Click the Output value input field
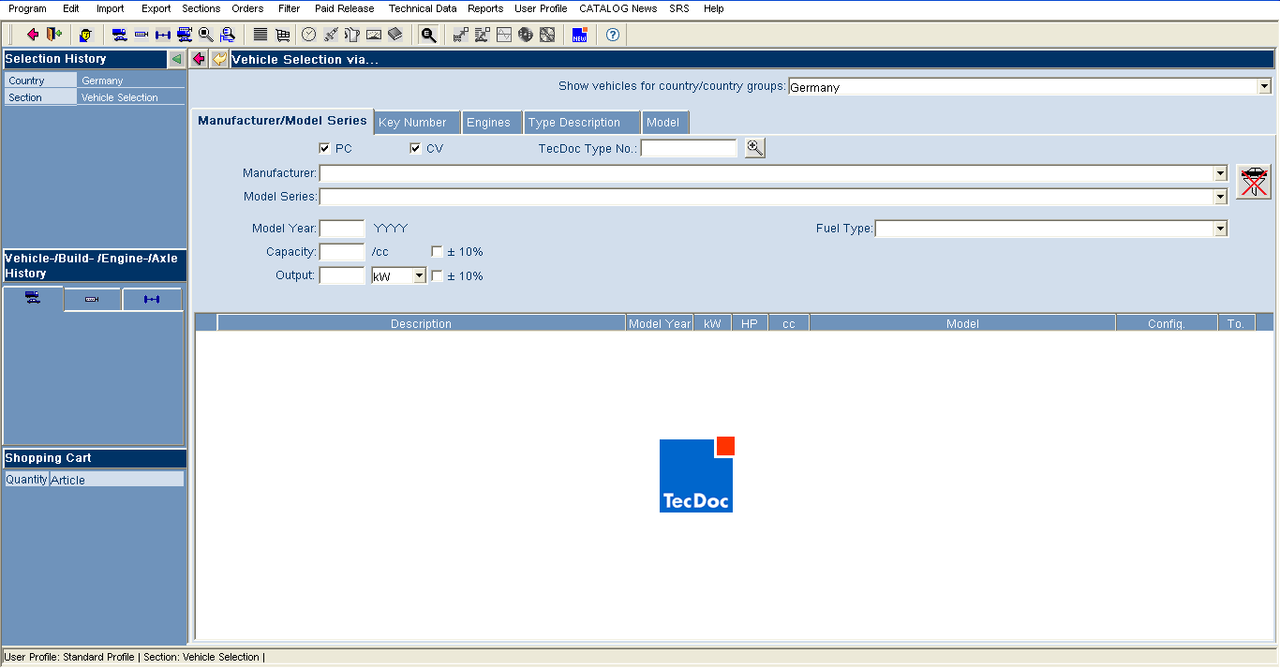 tap(342, 275)
